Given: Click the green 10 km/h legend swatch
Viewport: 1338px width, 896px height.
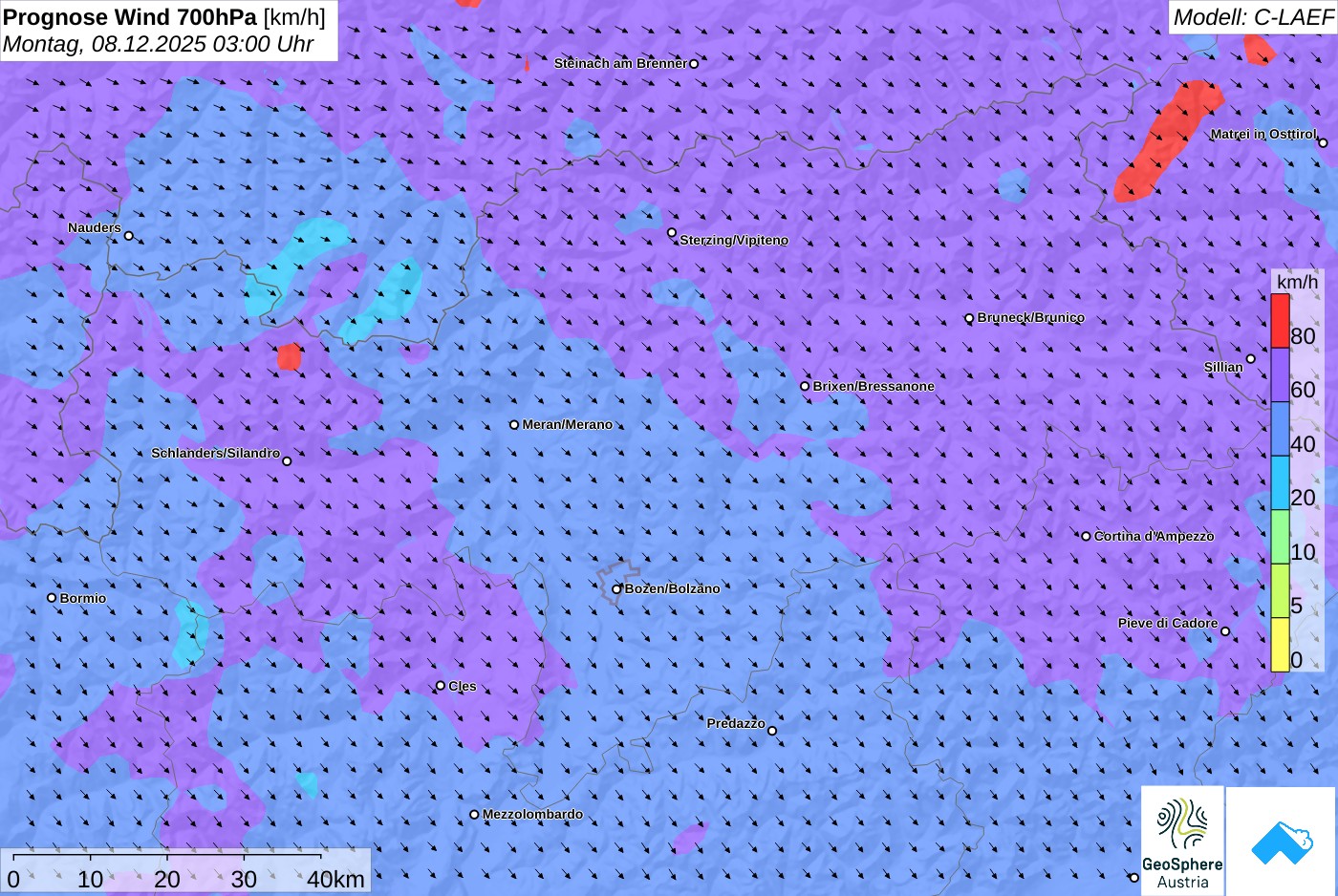Looking at the screenshot, I should click(x=1280, y=537).
